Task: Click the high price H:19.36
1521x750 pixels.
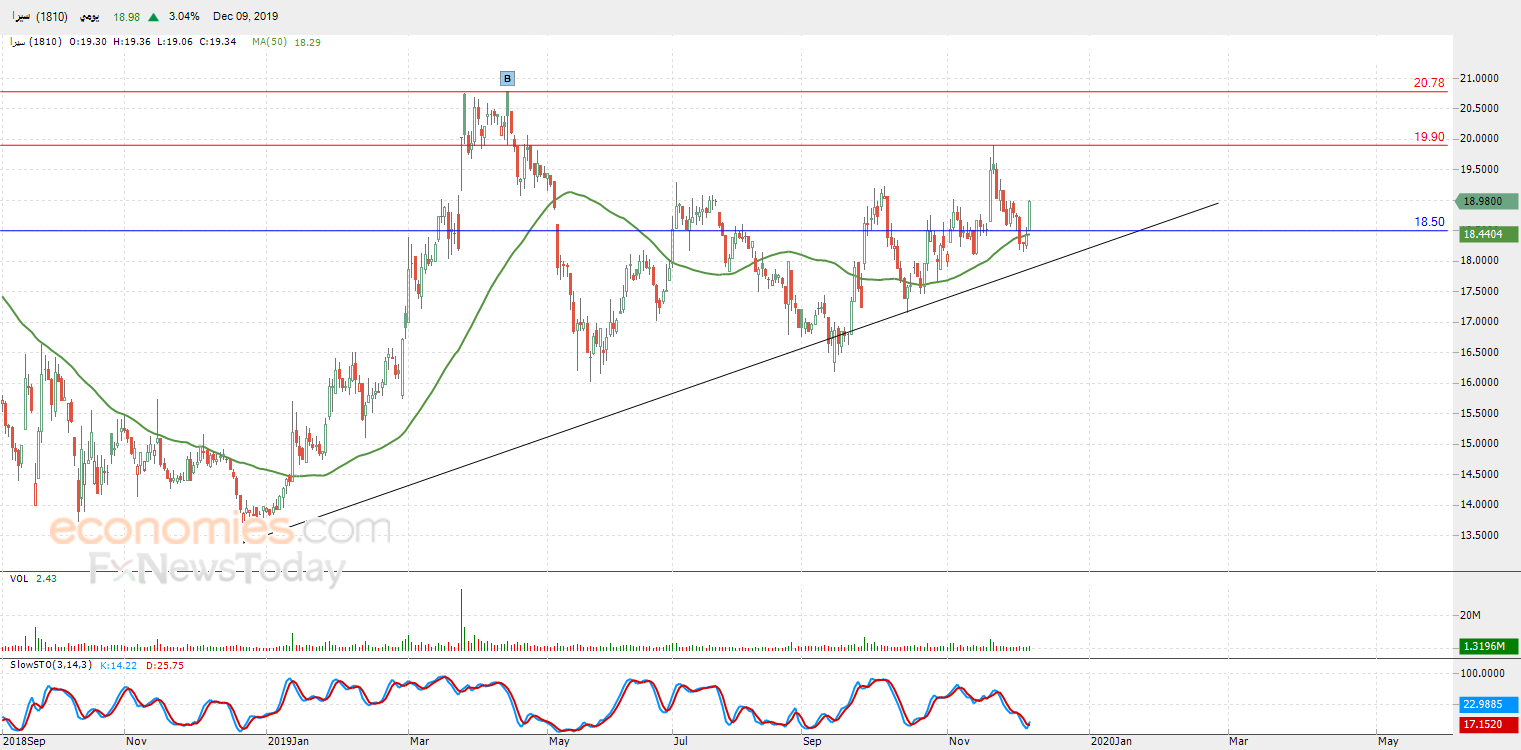Action: [x=131, y=42]
